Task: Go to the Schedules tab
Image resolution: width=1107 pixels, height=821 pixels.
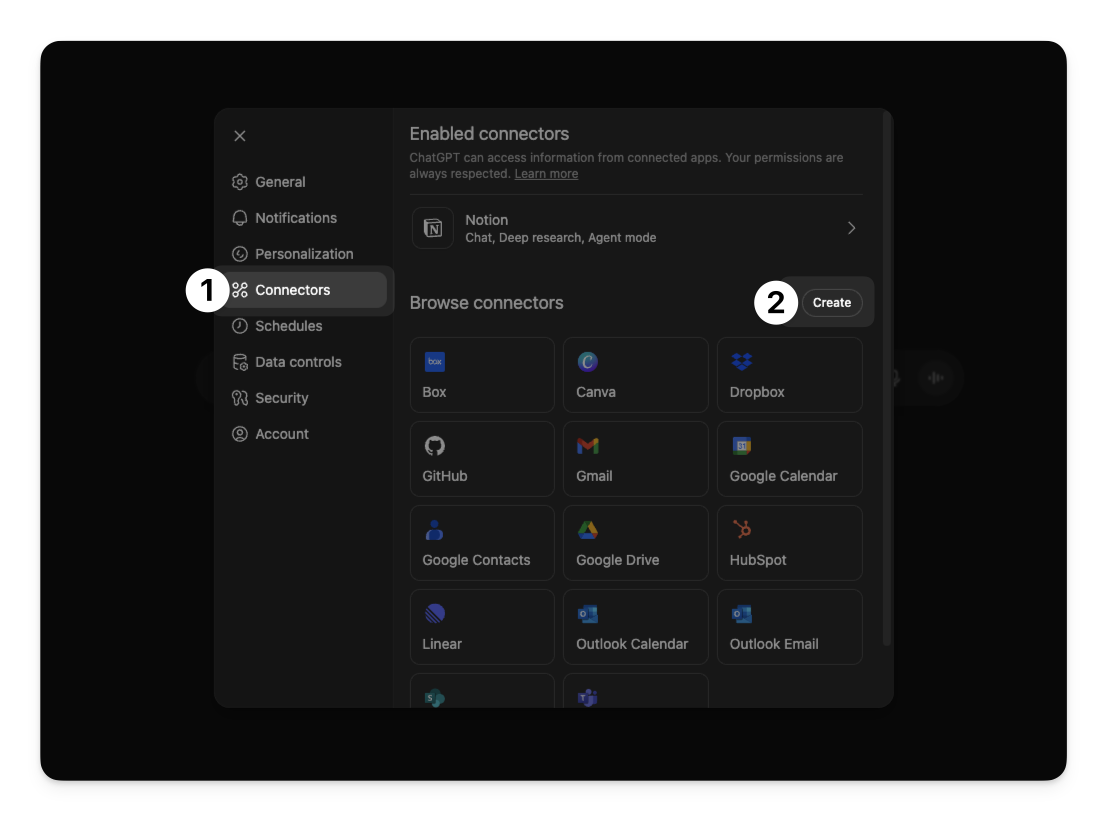Action: point(304,325)
